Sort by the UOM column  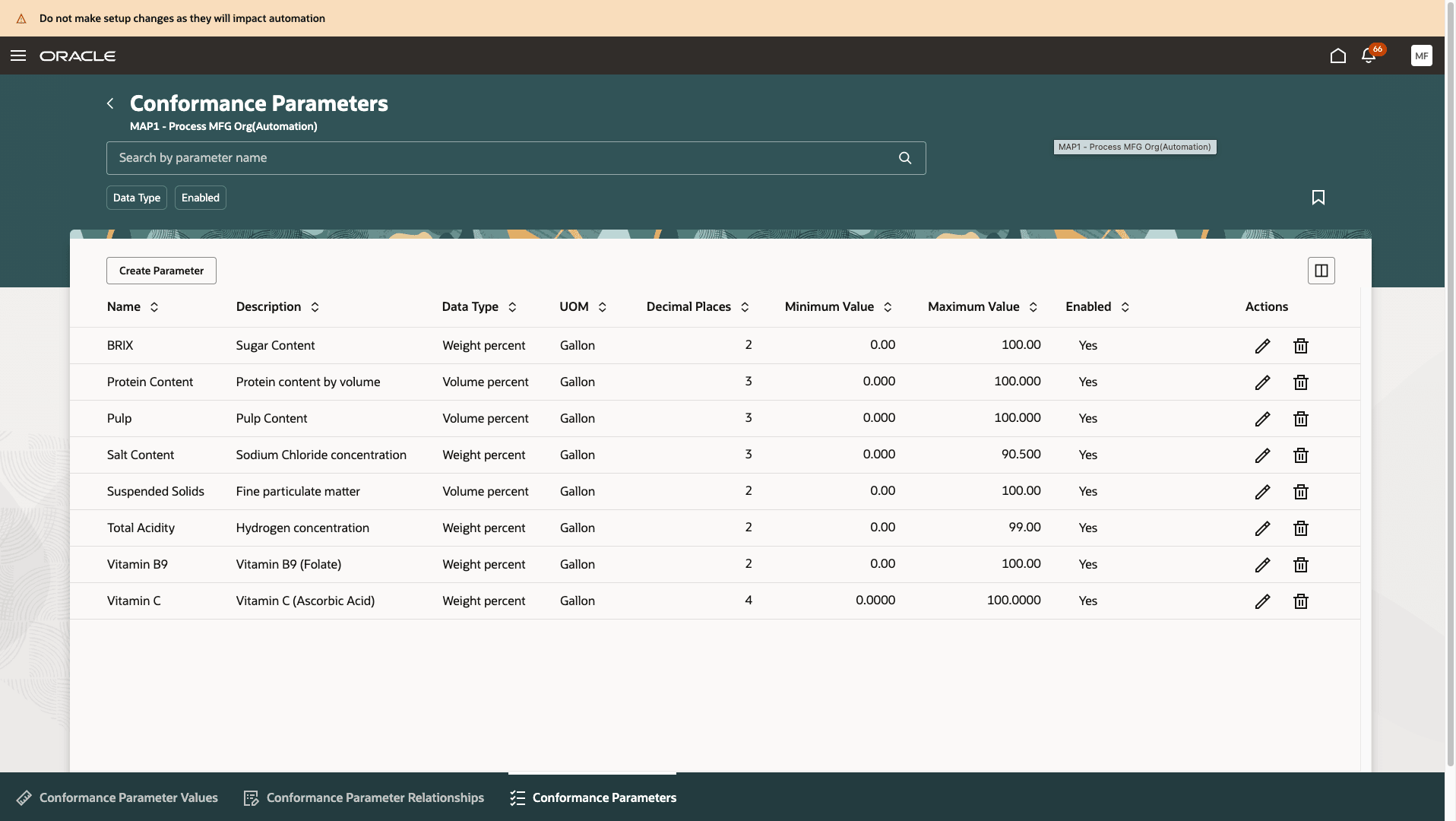pyautogui.click(x=603, y=307)
